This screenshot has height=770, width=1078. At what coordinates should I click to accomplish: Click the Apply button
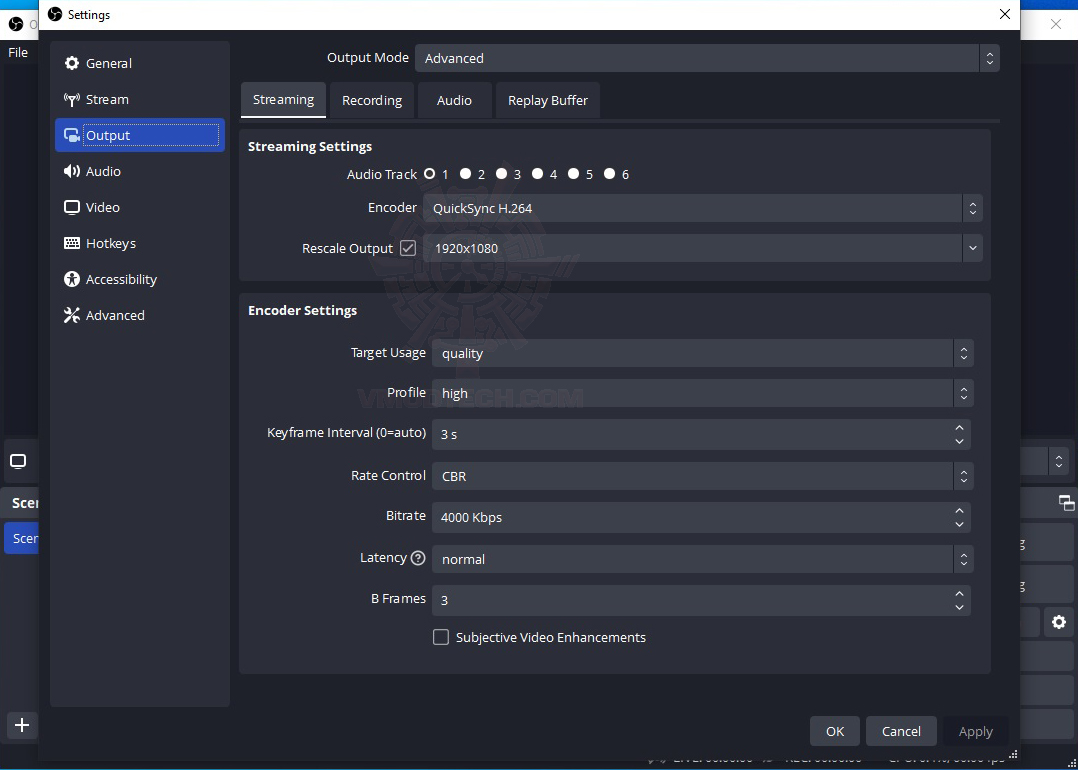[976, 732]
